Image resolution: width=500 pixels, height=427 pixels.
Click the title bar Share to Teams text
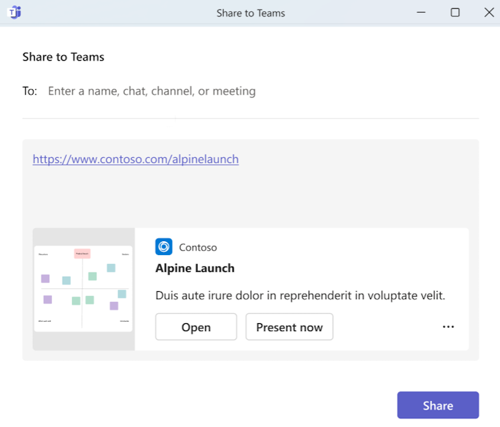[x=251, y=13]
